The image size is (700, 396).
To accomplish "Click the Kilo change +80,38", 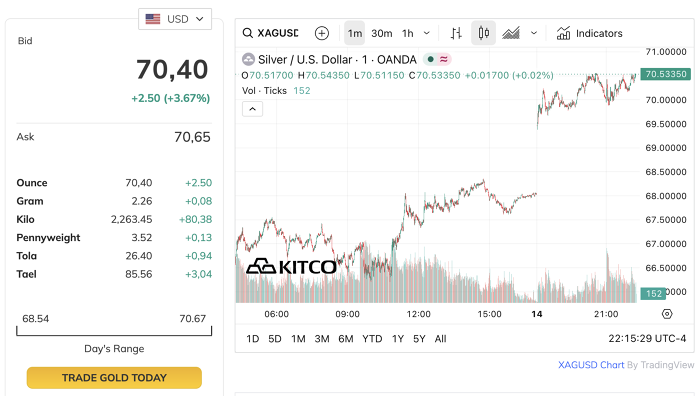I will coord(196,219).
